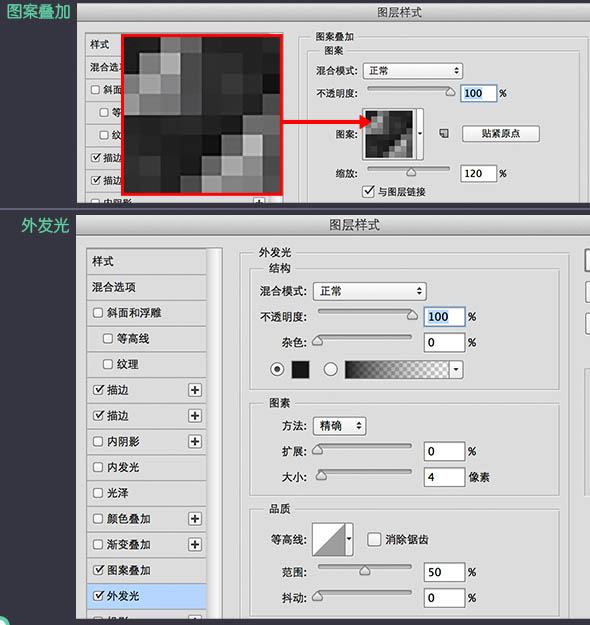Open the 混合模式 dropdown in the 图案叠加 dialog

(x=413, y=71)
